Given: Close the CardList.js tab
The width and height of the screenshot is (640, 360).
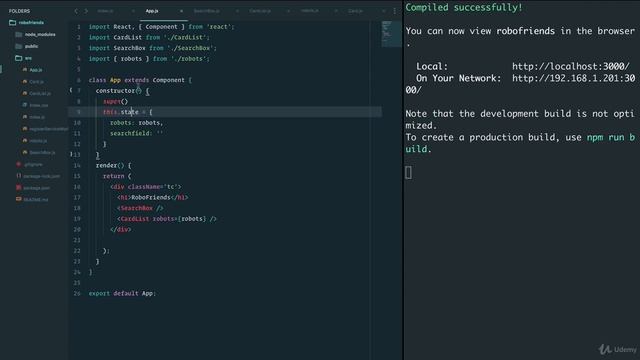Looking at the screenshot, I should pyautogui.click(x=288, y=11).
